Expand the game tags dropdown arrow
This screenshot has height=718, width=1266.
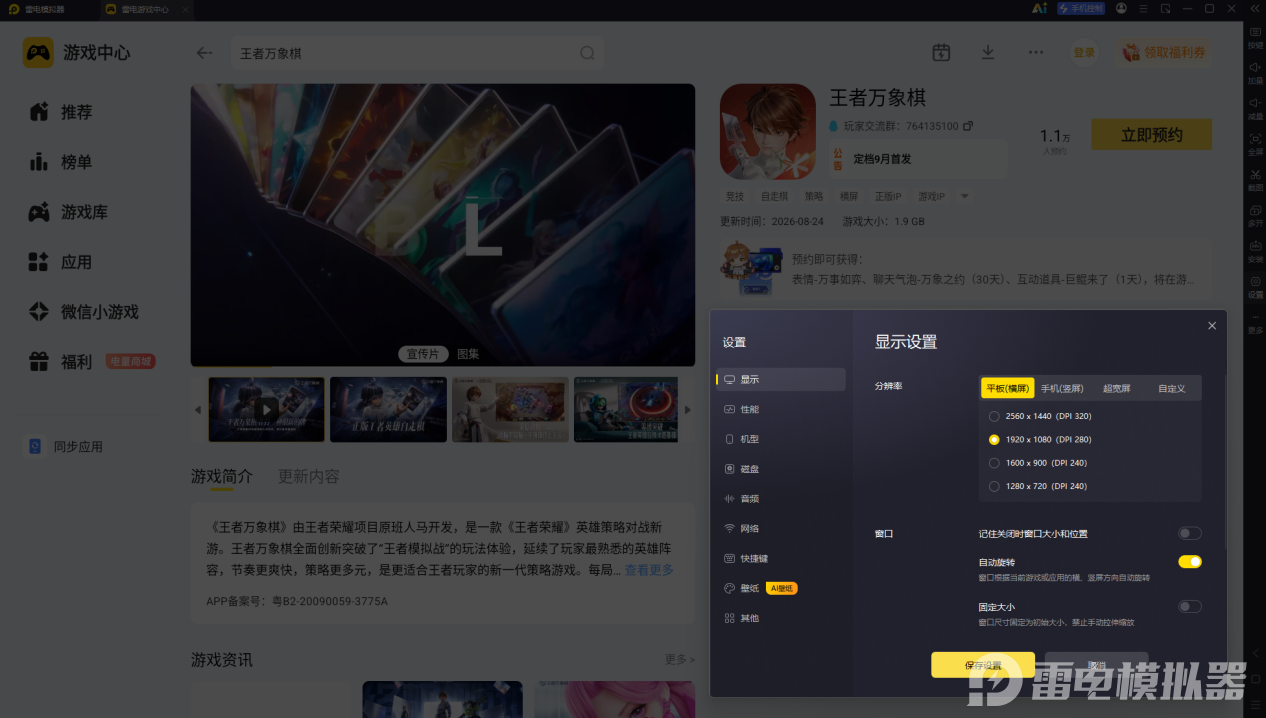[x=965, y=197]
